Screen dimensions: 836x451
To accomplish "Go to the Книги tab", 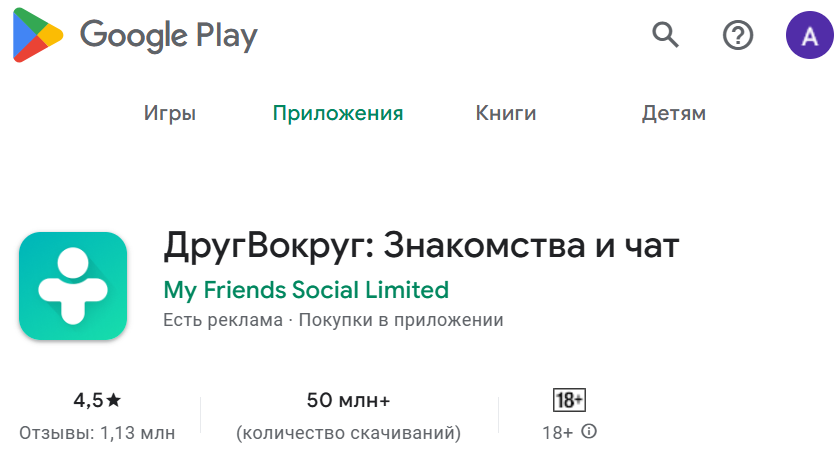I will (x=506, y=113).
